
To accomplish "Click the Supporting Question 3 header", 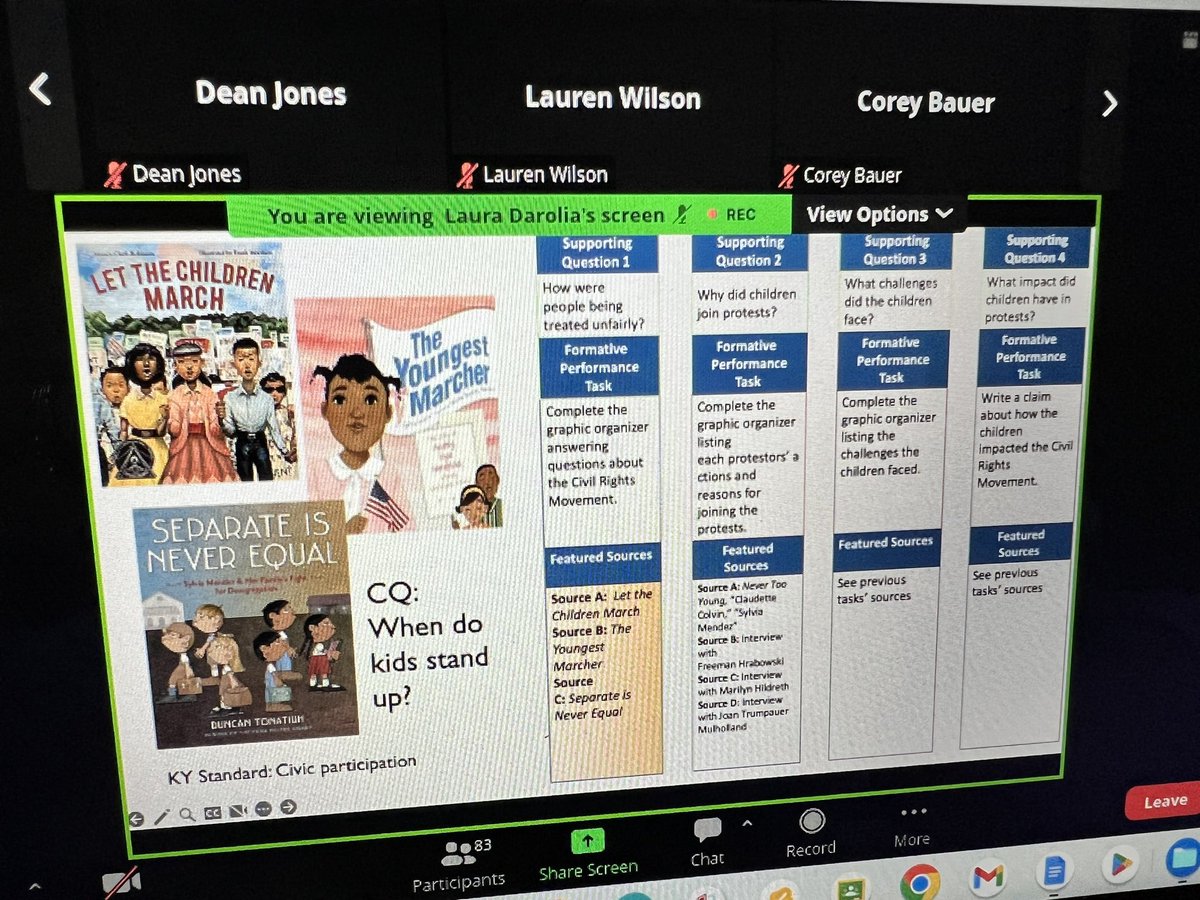I will 896,249.
